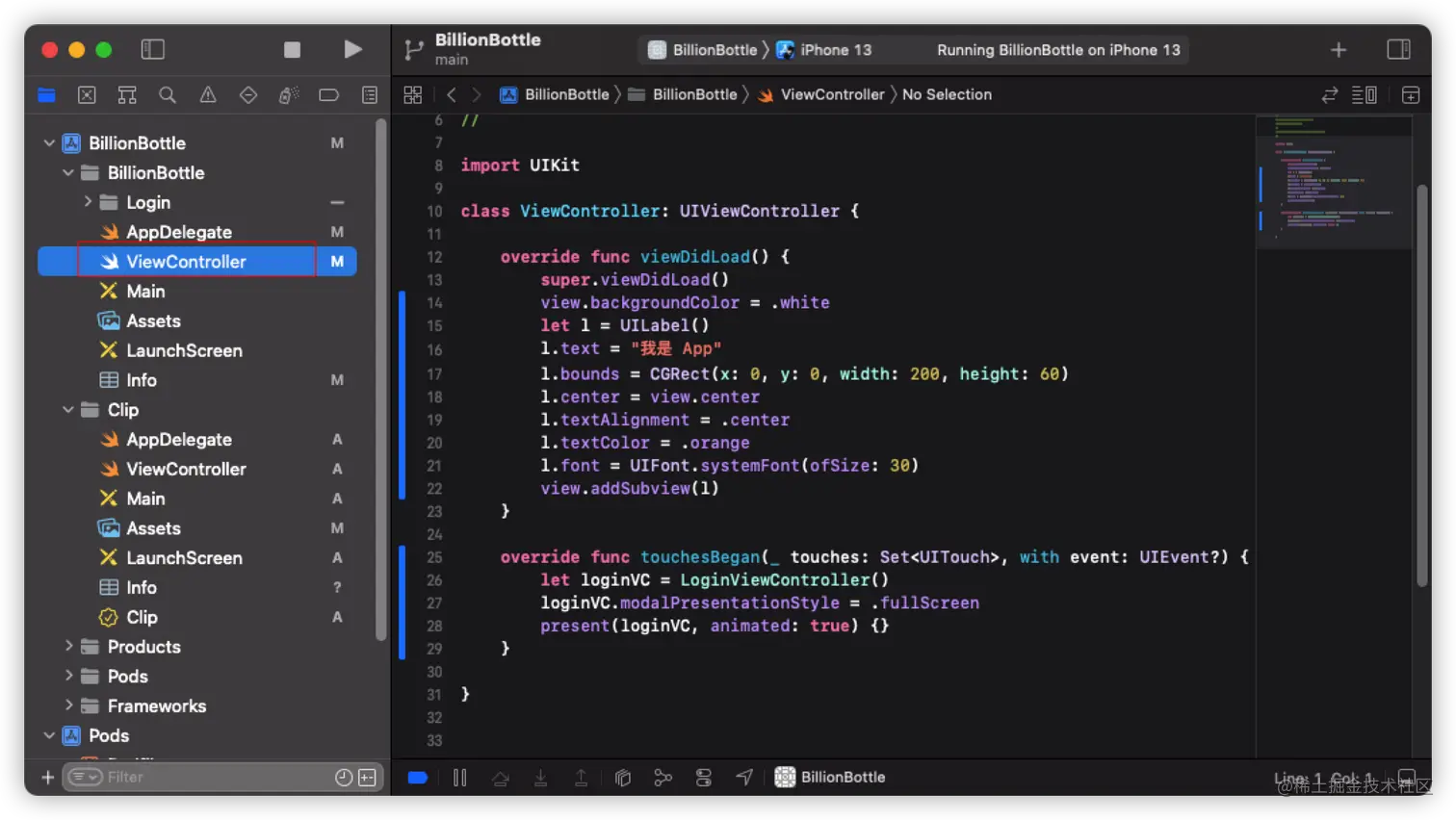Expand the Login folder
1456x820 pixels.
pos(88,202)
